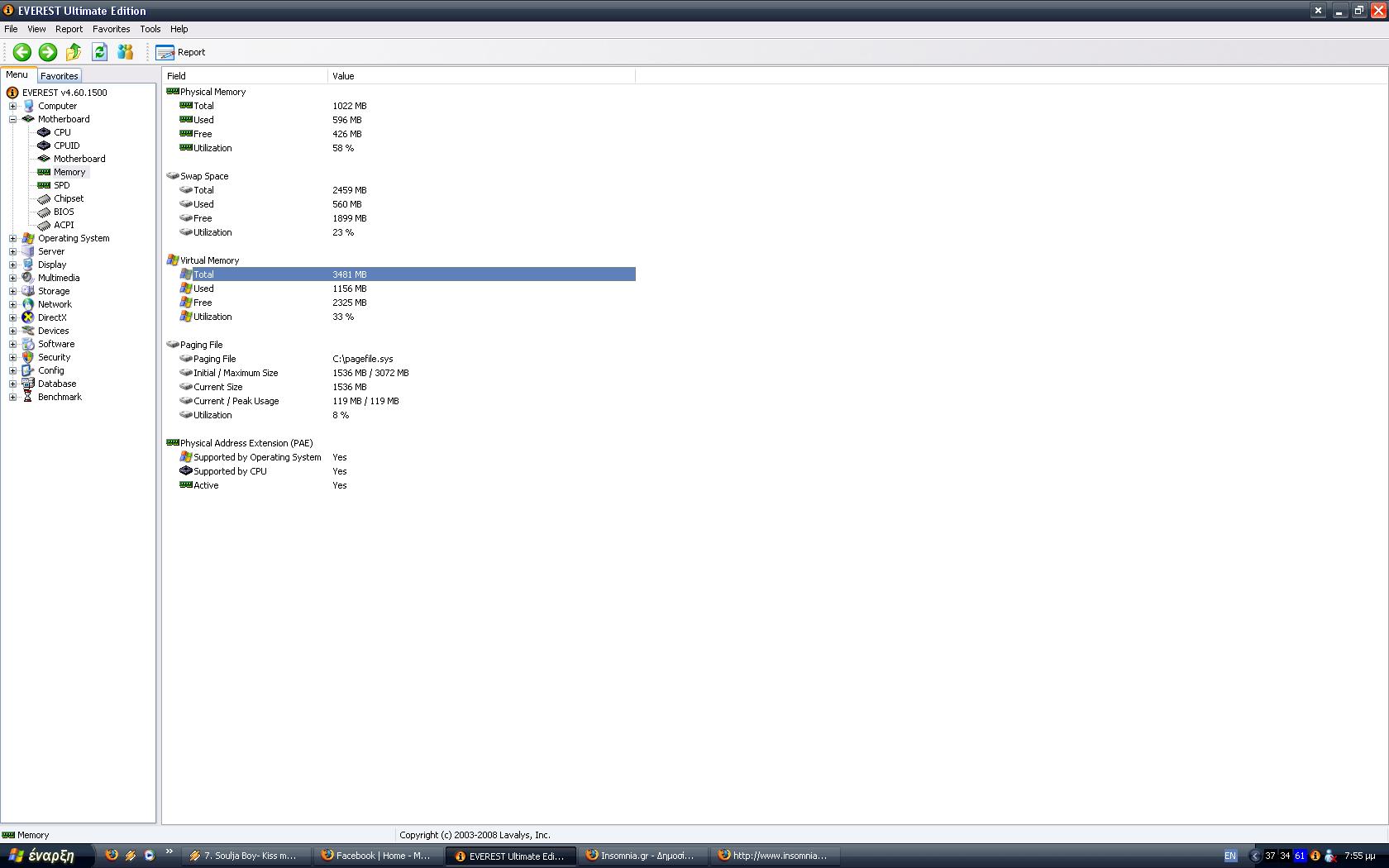Click the SPD memory module icon
This screenshot has width=1389, height=868.
(x=45, y=185)
